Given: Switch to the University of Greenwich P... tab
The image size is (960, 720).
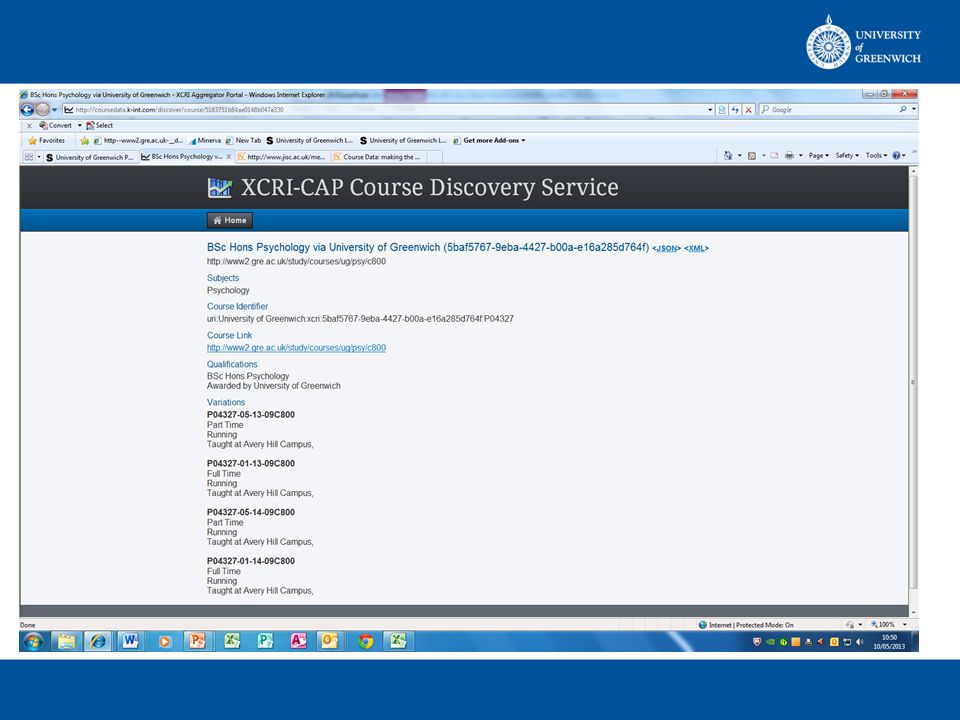Looking at the screenshot, I should coord(90,157).
